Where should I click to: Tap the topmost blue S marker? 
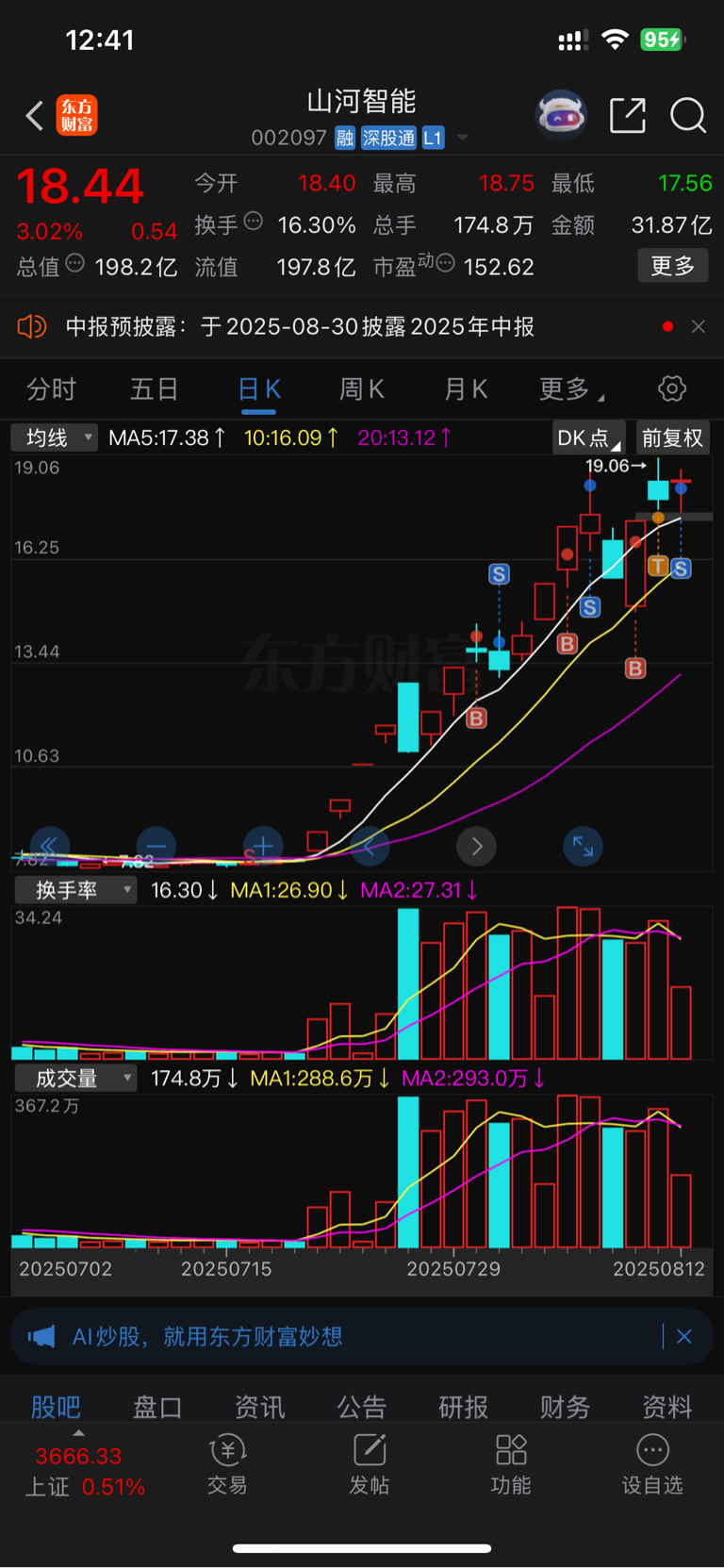pos(499,574)
